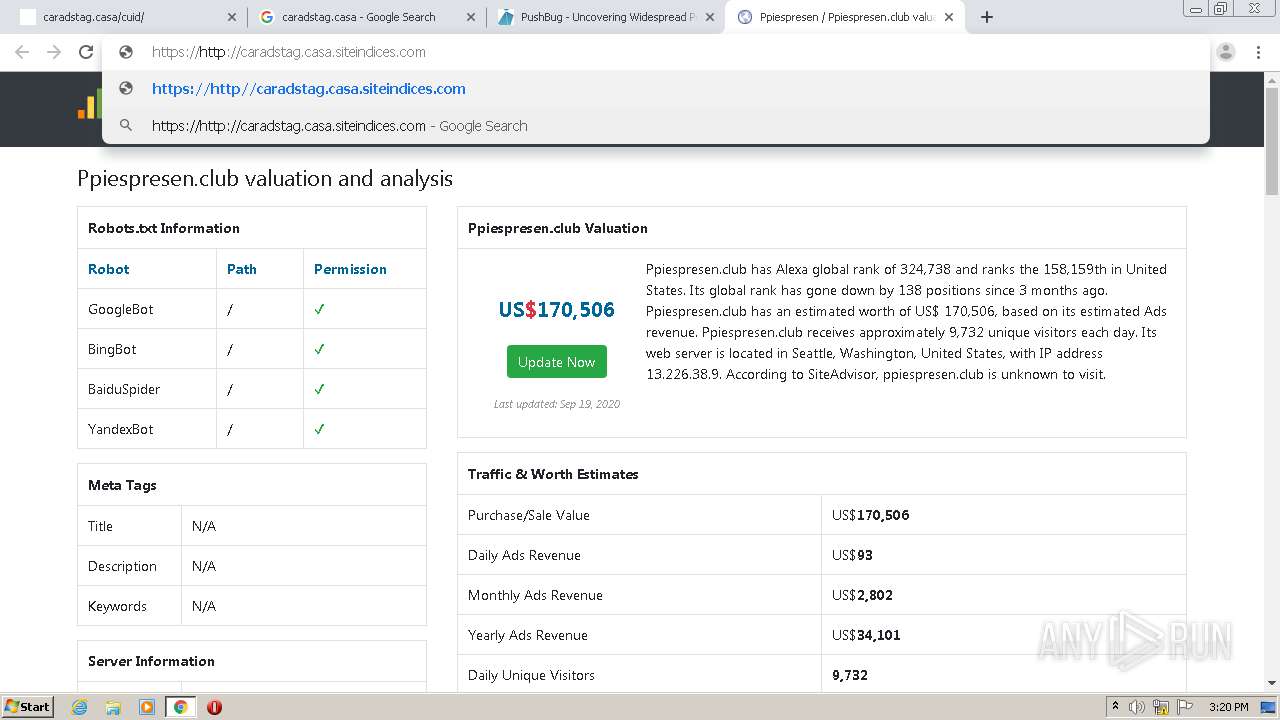Click the Meta Tags Description row label
Image resolution: width=1280 pixels, height=720 pixels.
pos(122,566)
